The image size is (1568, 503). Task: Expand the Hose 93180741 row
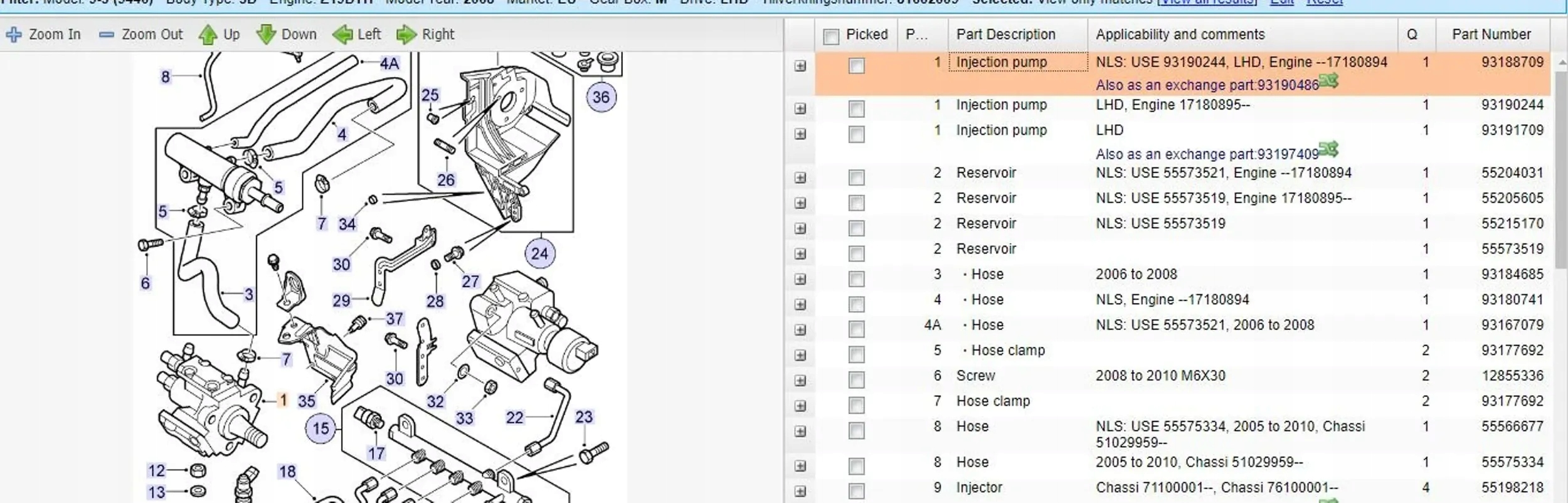(x=800, y=304)
